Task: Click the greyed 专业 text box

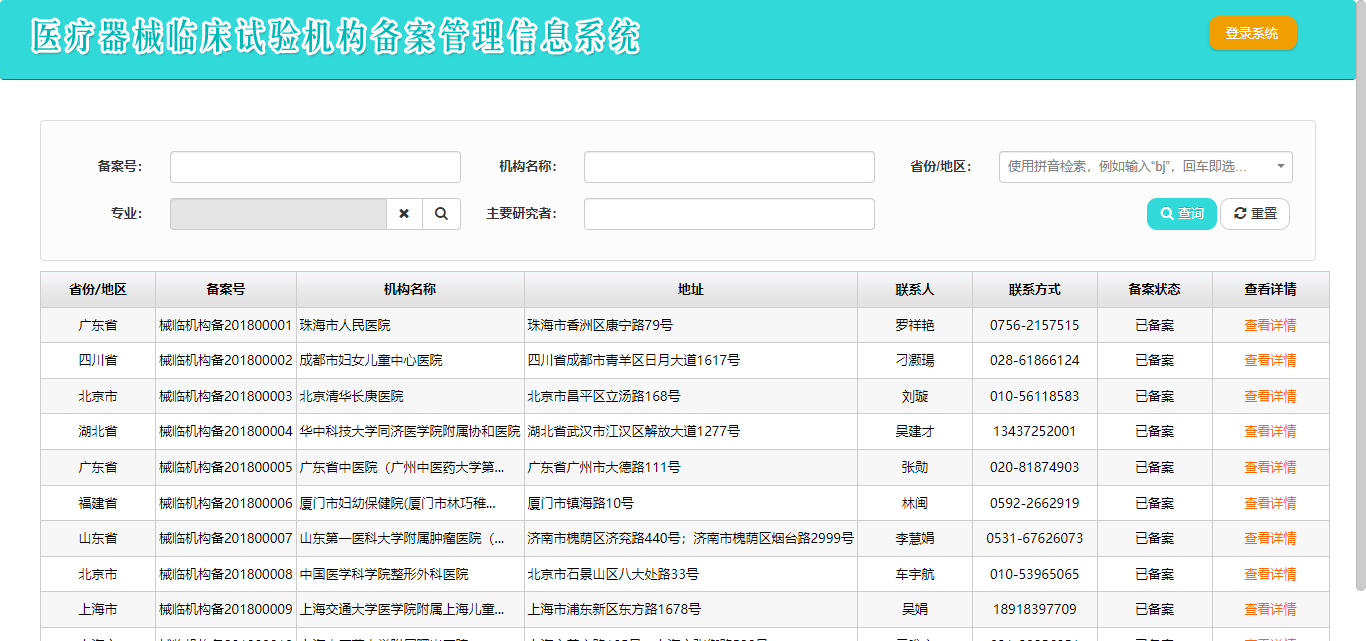Action: pyautogui.click(x=278, y=214)
